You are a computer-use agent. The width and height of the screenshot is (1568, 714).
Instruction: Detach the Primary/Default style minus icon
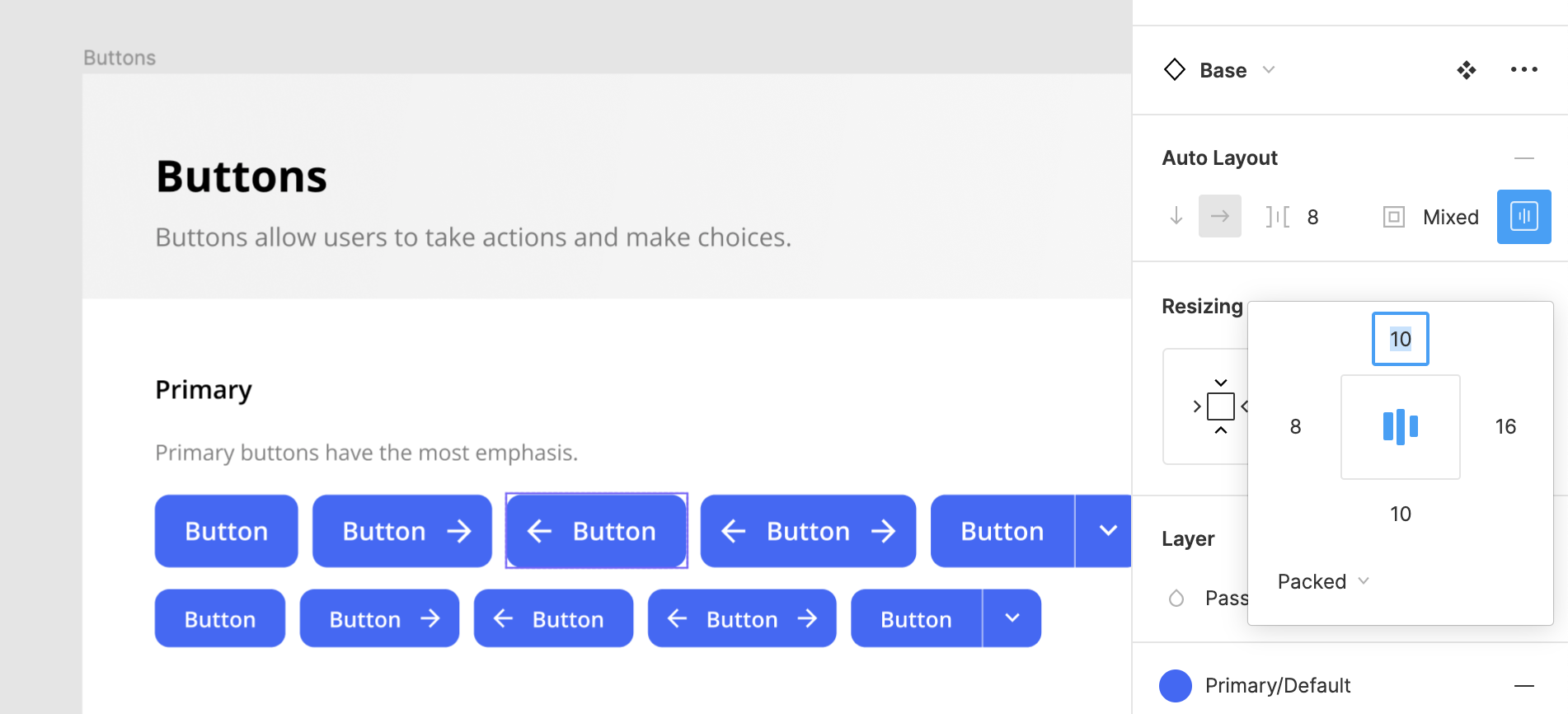click(1523, 685)
